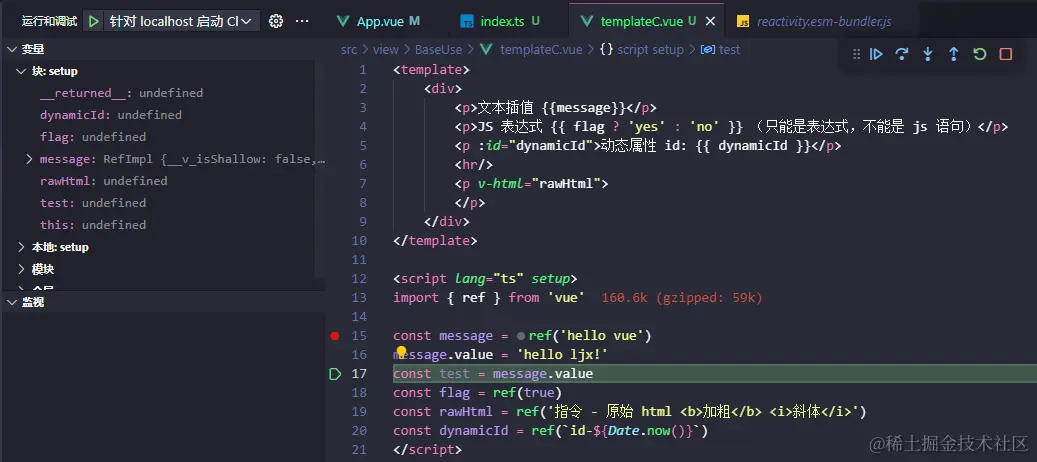Grab the debug toolbar drag handle
Screen dimensions: 1037x462
(856, 54)
